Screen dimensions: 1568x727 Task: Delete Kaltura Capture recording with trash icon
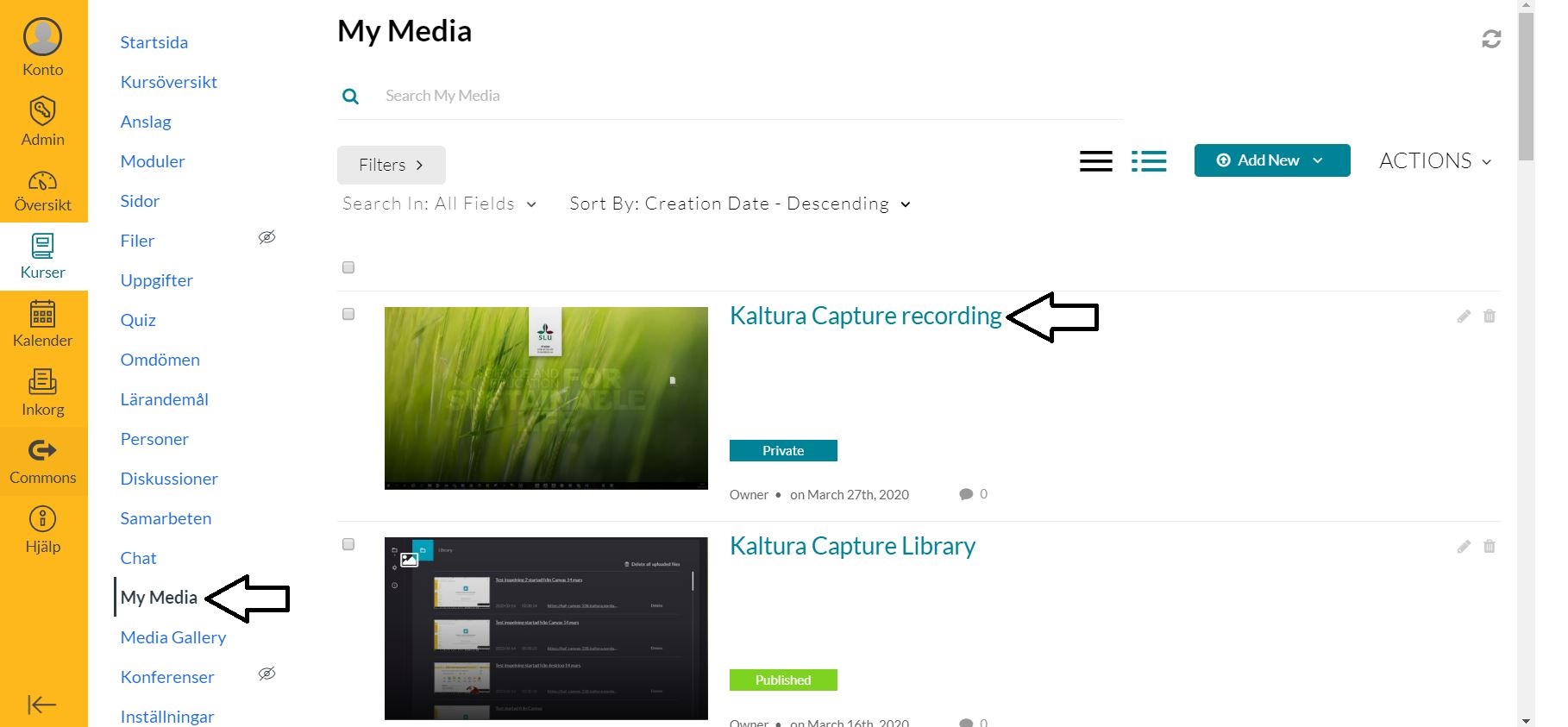point(1489,316)
